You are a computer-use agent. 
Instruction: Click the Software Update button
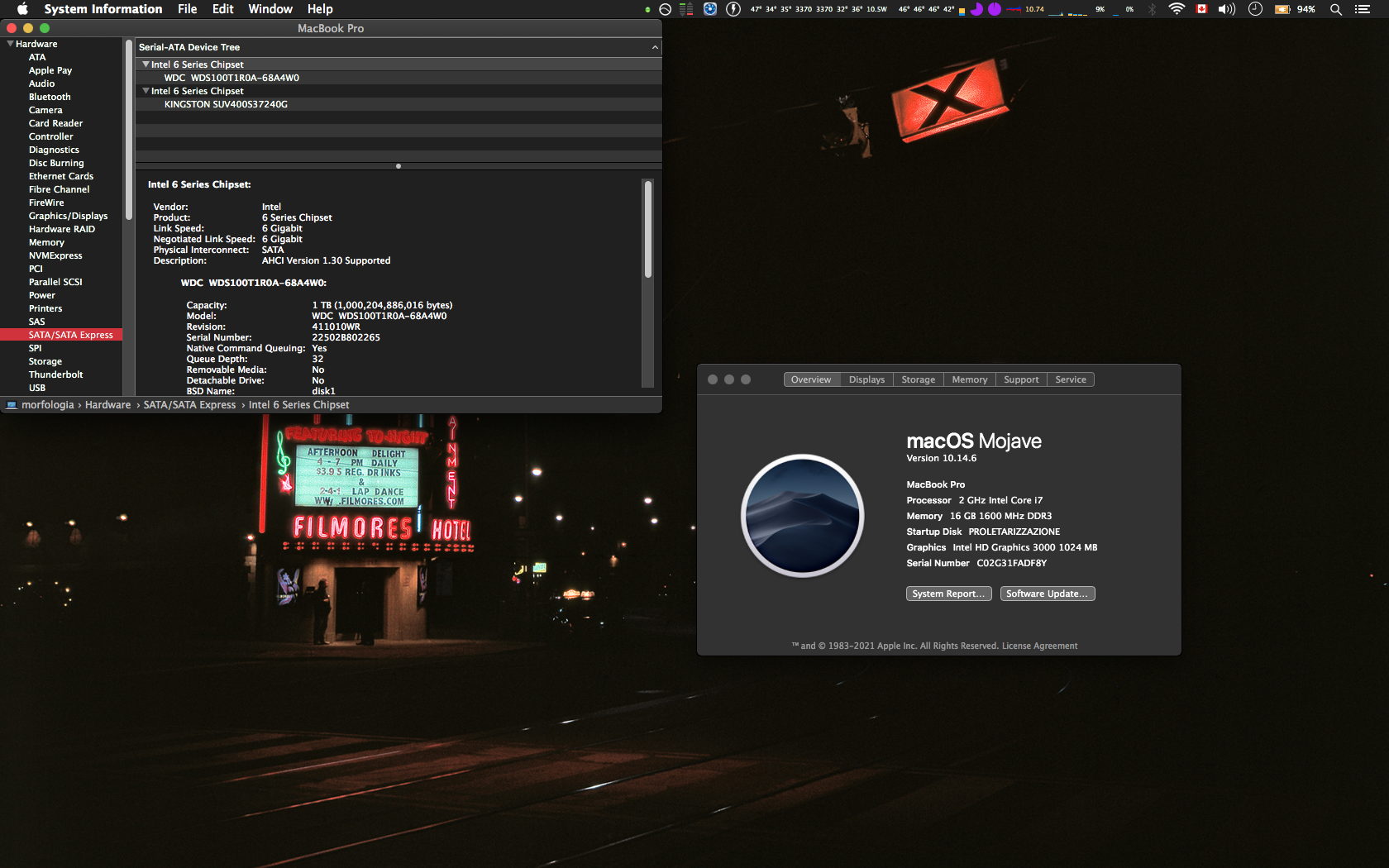(1047, 594)
